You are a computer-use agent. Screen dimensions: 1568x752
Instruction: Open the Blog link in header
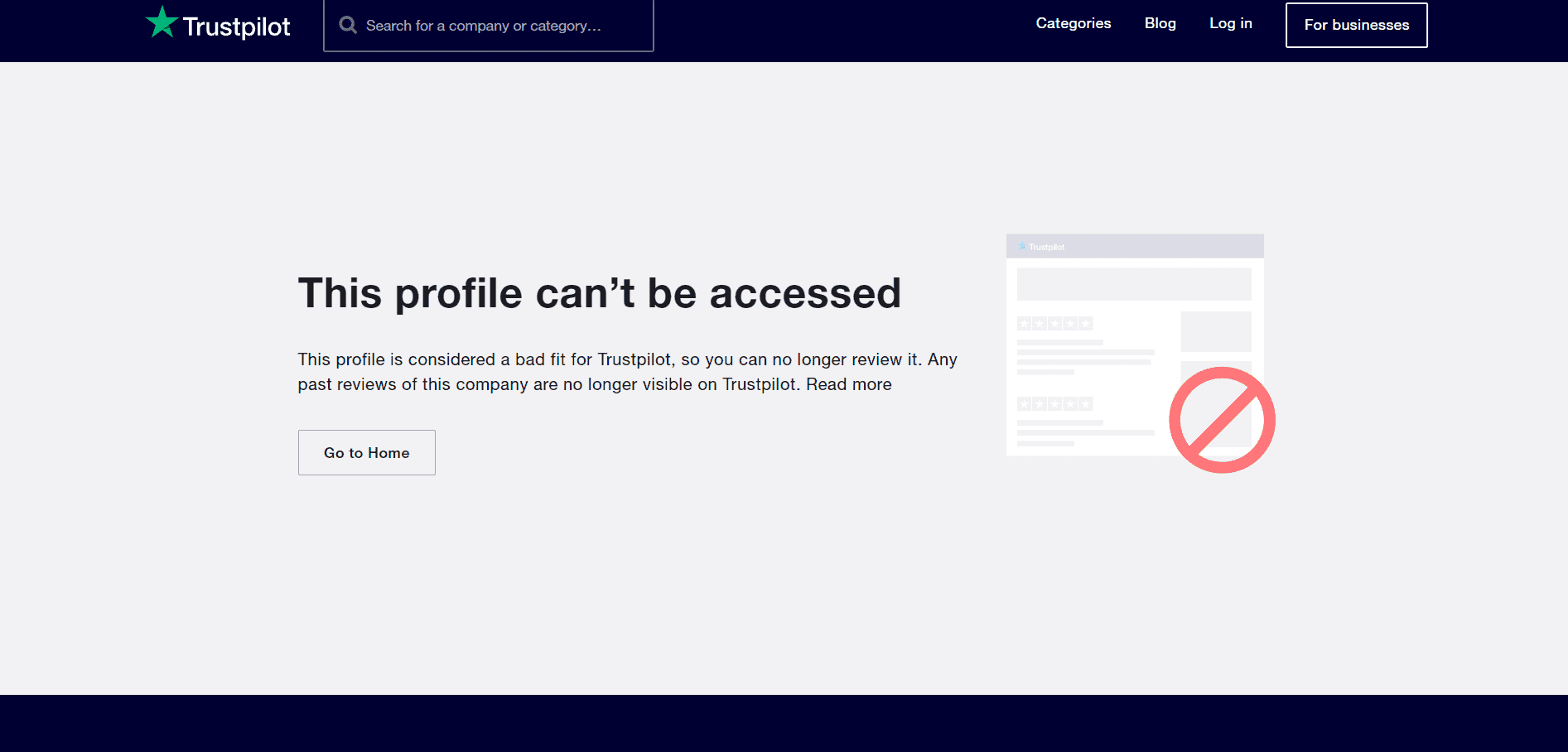[1160, 23]
